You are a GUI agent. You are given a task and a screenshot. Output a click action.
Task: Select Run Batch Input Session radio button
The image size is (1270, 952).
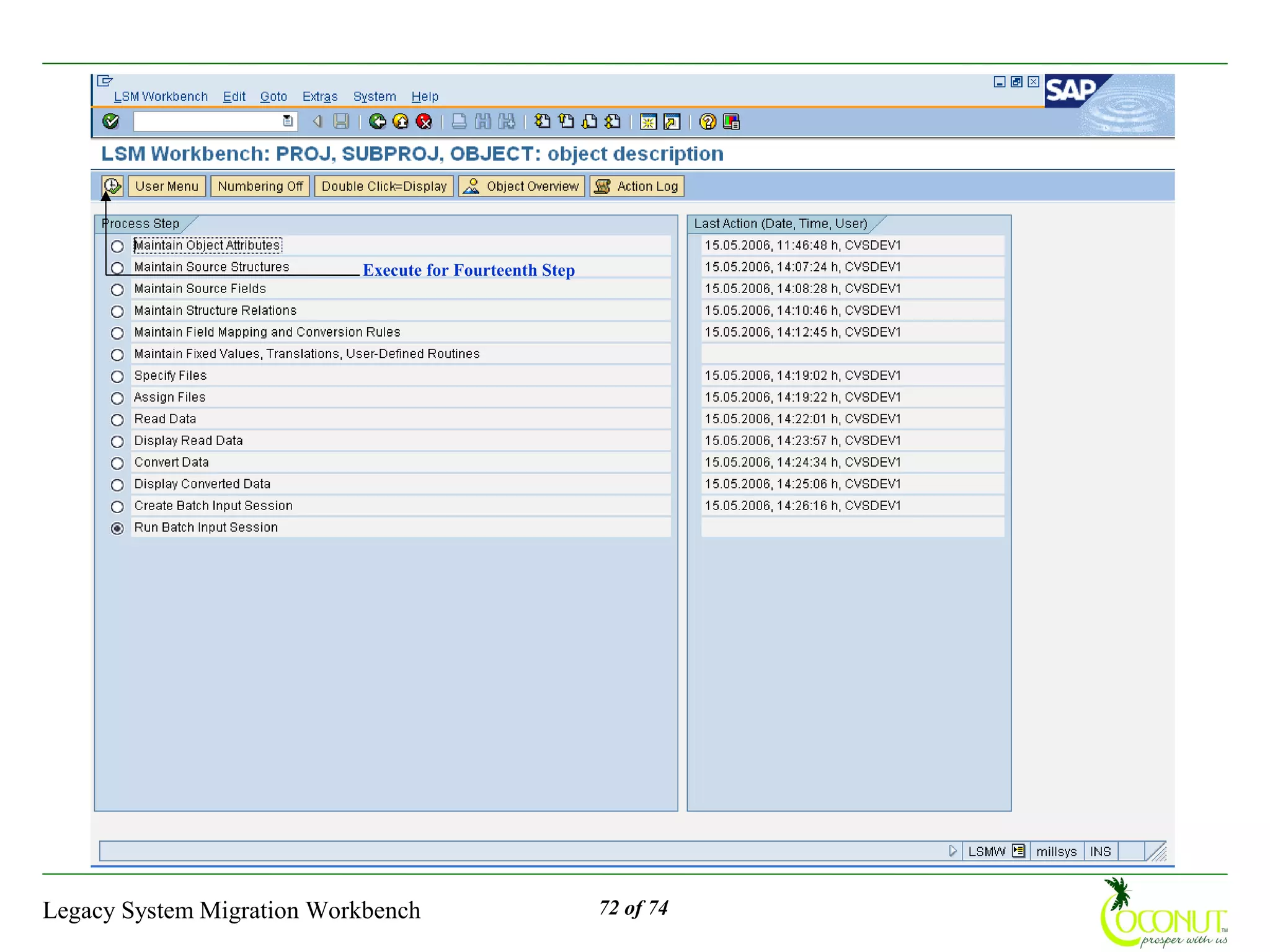[117, 528]
